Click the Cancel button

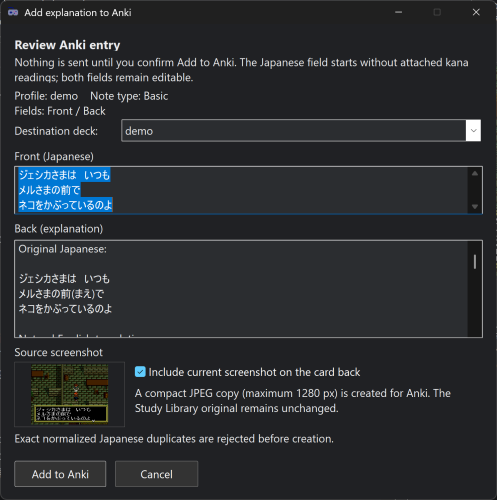[x=156, y=474]
